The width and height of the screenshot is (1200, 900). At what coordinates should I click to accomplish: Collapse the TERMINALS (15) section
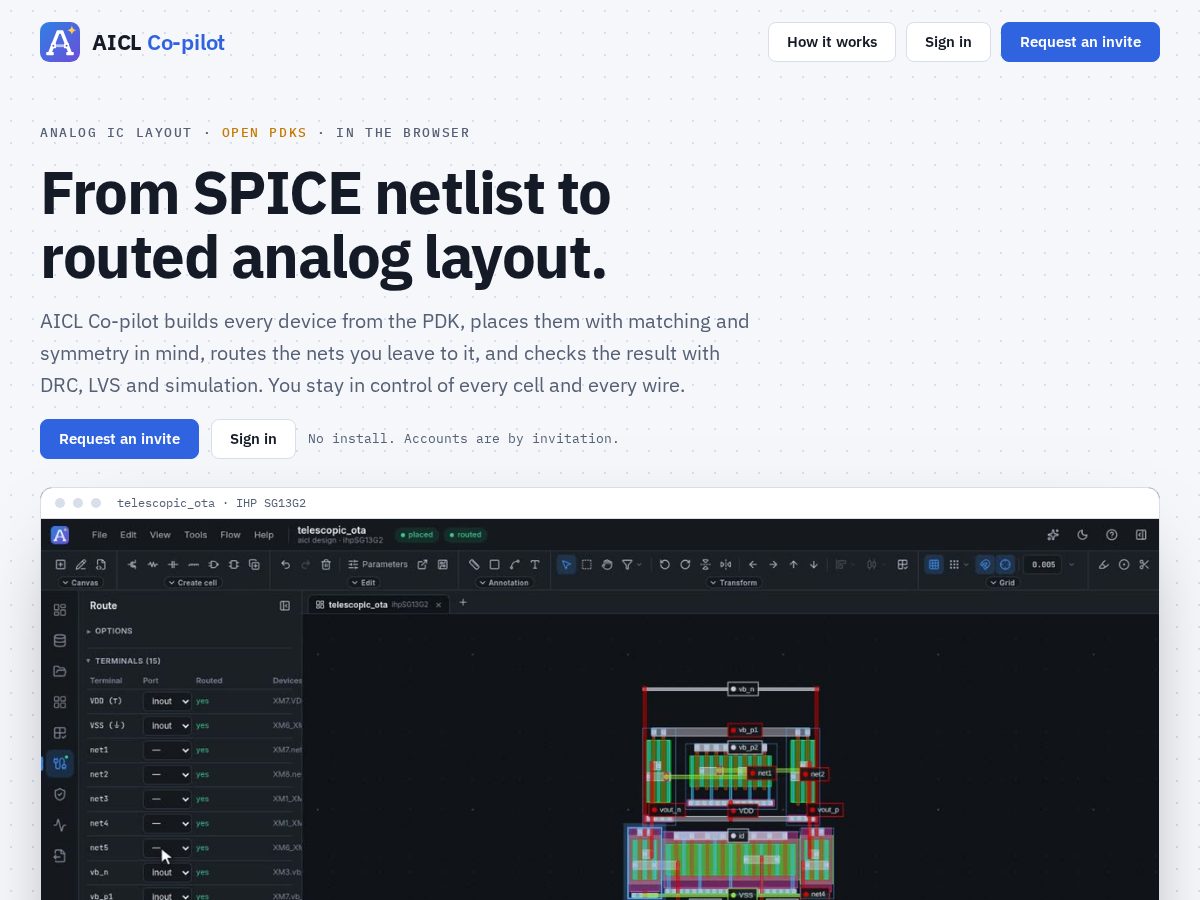tap(123, 661)
